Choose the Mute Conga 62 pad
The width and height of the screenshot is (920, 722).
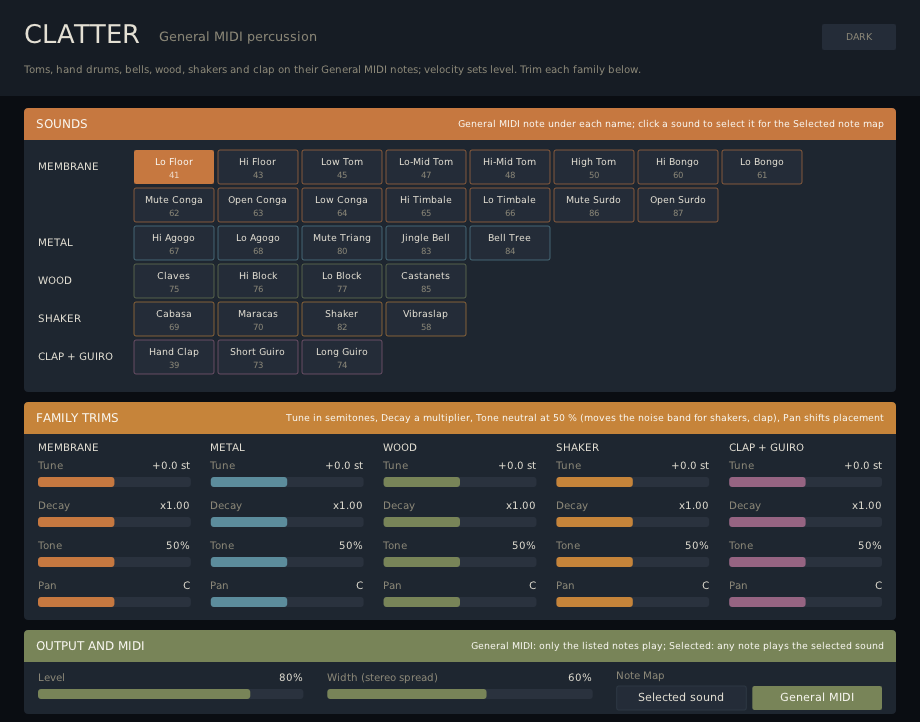(x=174, y=205)
